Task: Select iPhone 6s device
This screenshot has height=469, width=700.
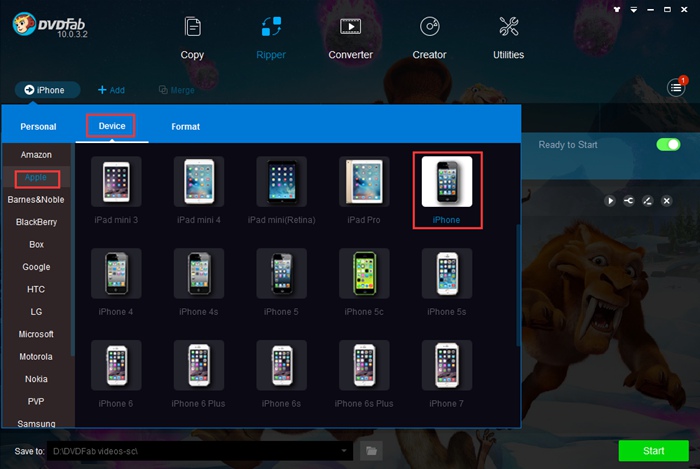Action: point(281,374)
